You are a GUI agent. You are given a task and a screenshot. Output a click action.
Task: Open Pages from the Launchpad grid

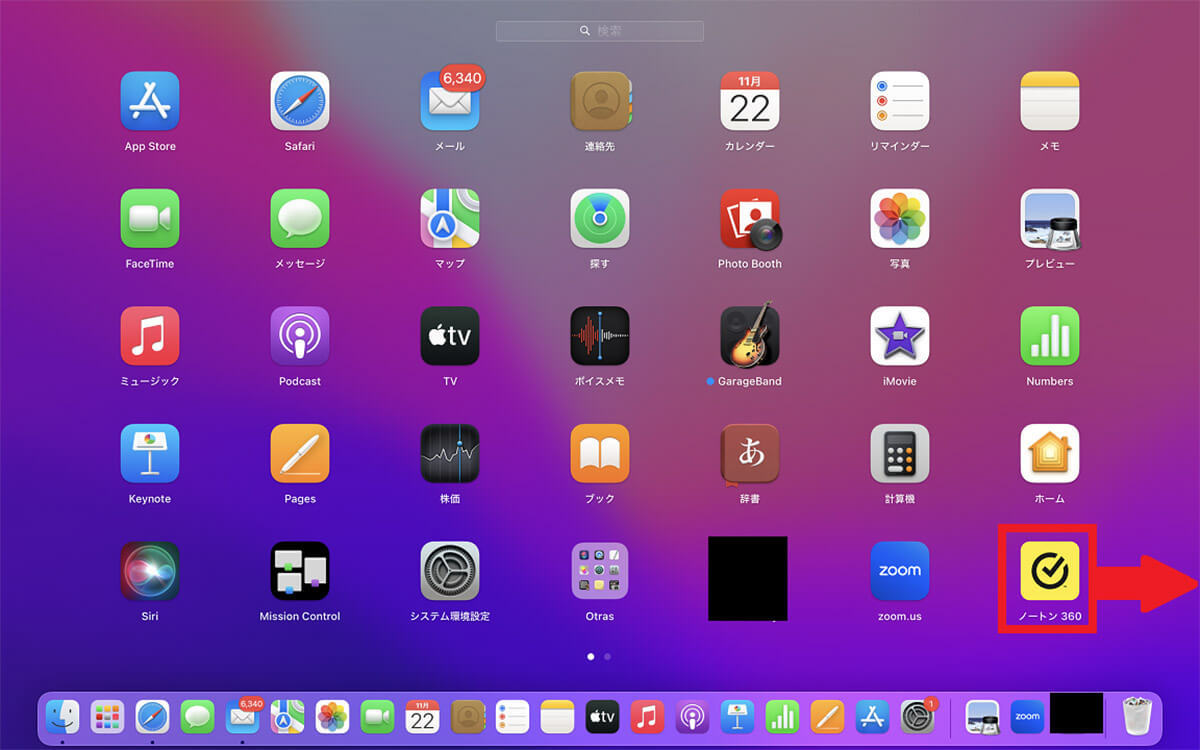[x=300, y=453]
